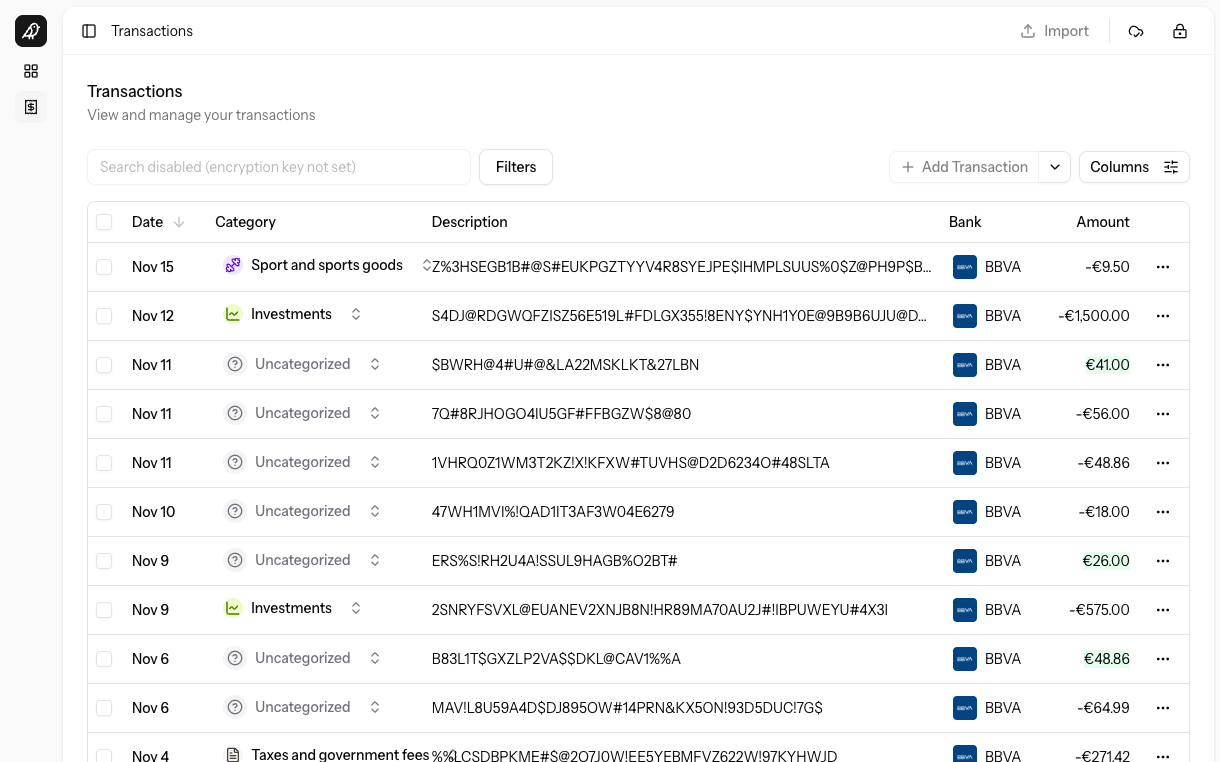
Task: Open the Filters panel
Action: [515, 167]
